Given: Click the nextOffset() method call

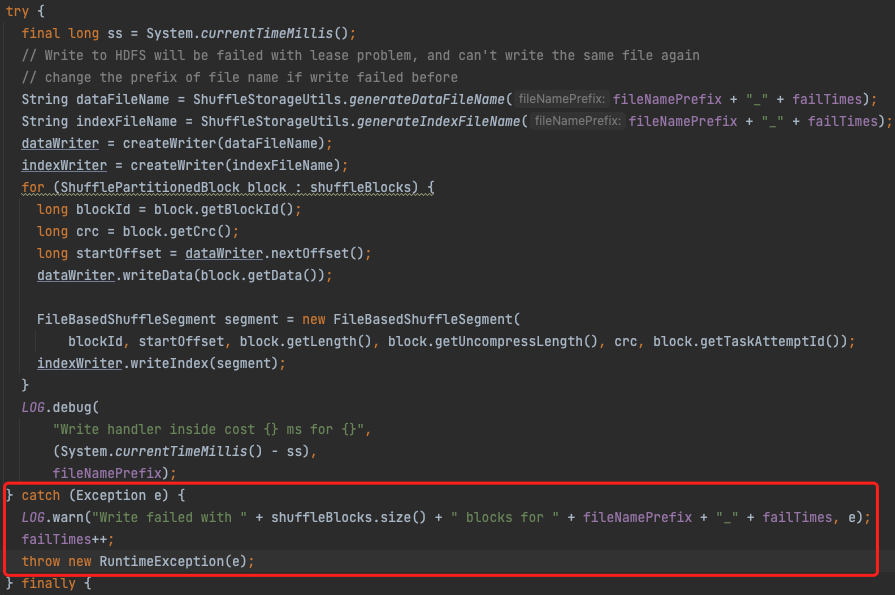Looking at the screenshot, I should pos(317,254).
